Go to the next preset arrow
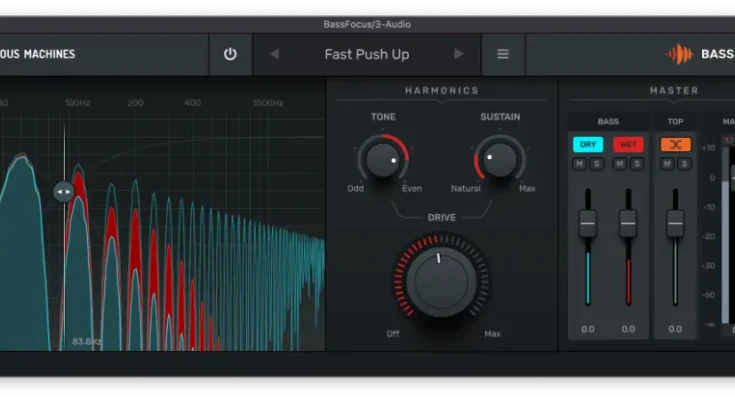This screenshot has height=400, width=735. [459, 54]
